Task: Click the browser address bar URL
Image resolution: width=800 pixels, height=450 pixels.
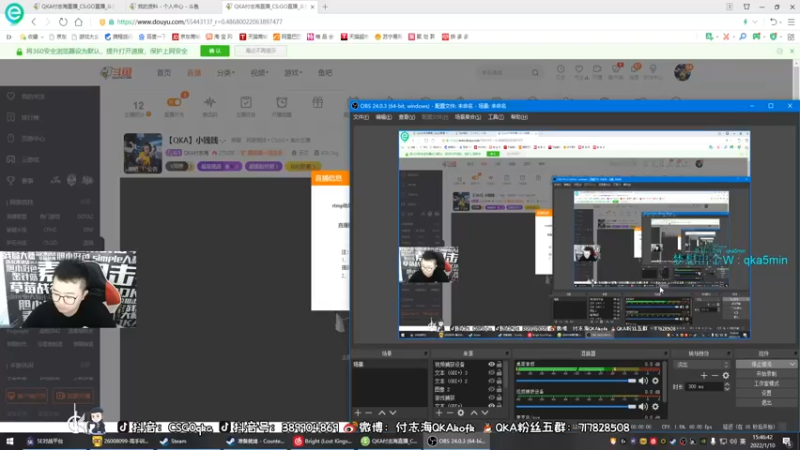Action: click(199, 22)
